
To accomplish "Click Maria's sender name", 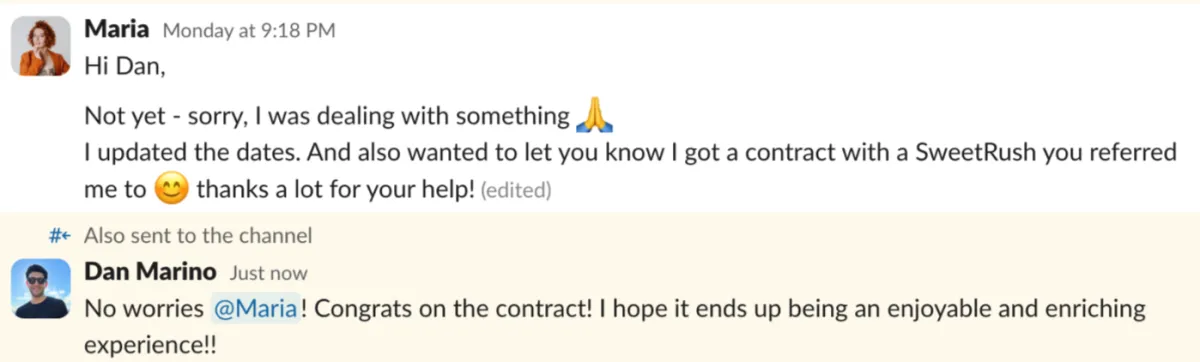I will coord(118,30).
